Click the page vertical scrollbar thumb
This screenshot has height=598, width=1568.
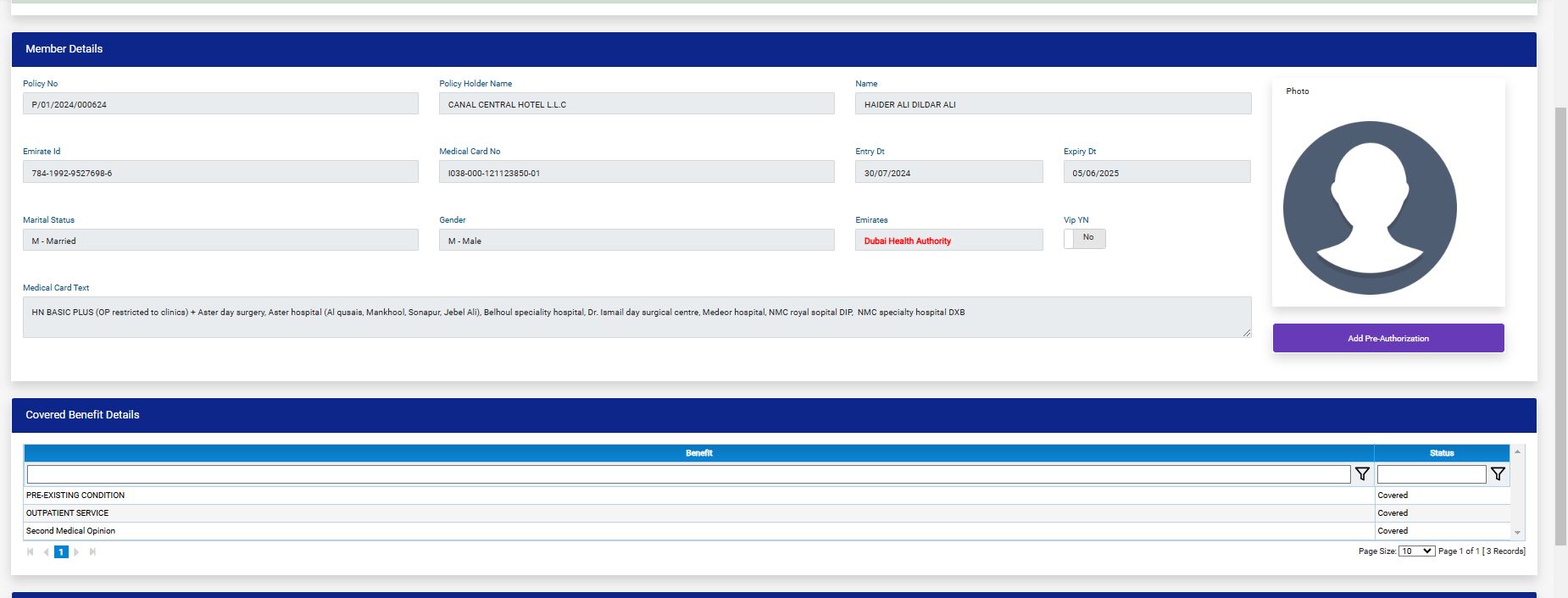pyautogui.click(x=1560, y=326)
